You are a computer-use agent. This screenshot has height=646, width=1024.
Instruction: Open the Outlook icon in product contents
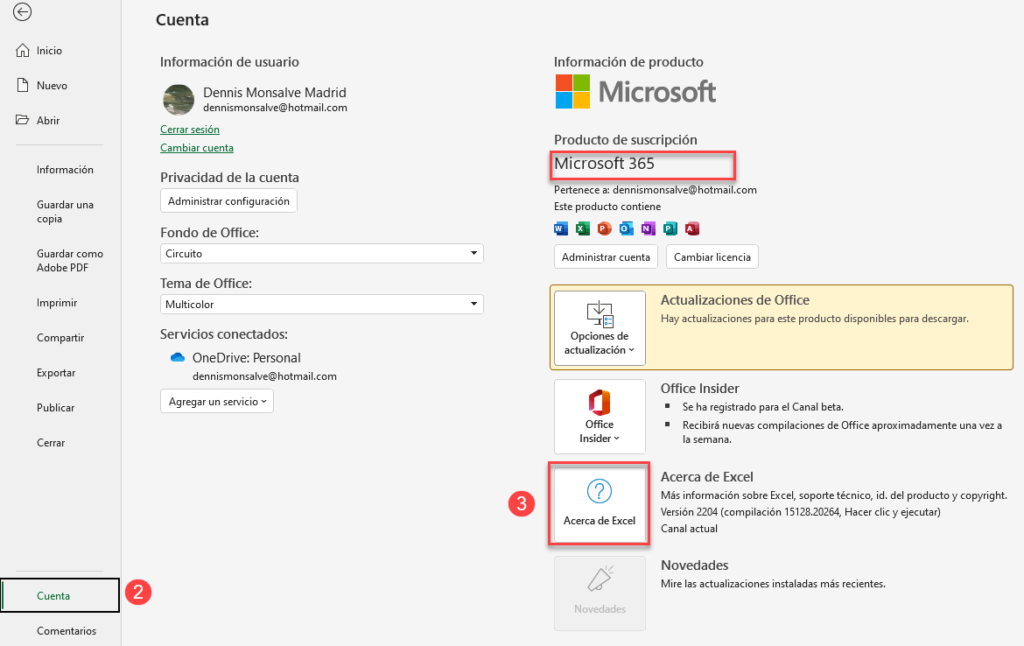click(x=626, y=228)
